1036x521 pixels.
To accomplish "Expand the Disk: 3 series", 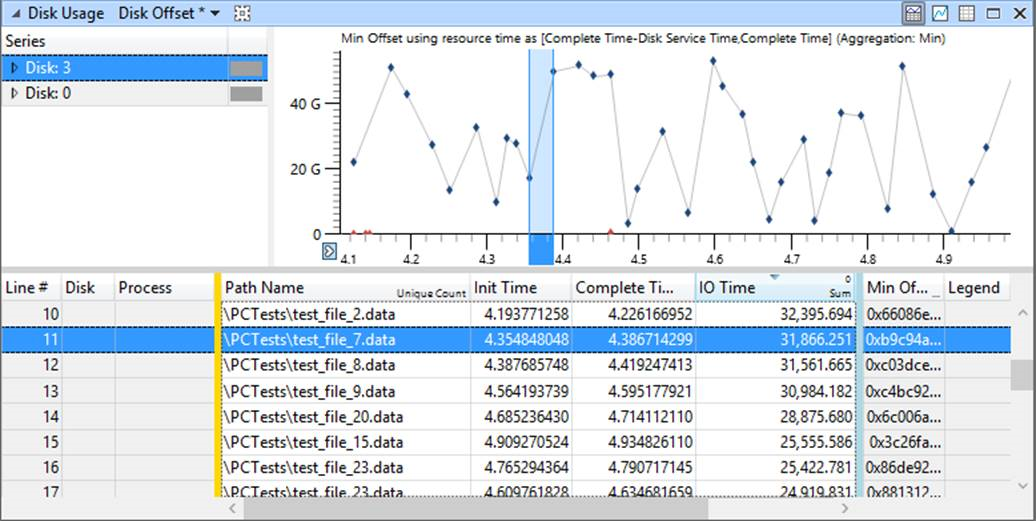I will point(15,68).
